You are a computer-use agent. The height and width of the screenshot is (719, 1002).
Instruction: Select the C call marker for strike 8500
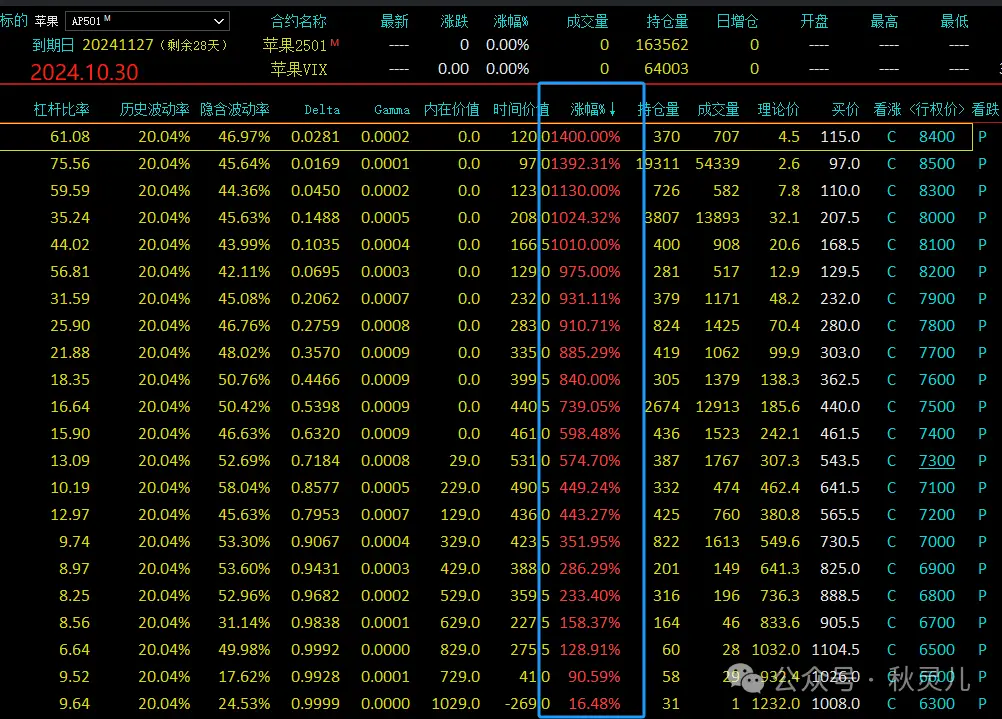(891, 164)
